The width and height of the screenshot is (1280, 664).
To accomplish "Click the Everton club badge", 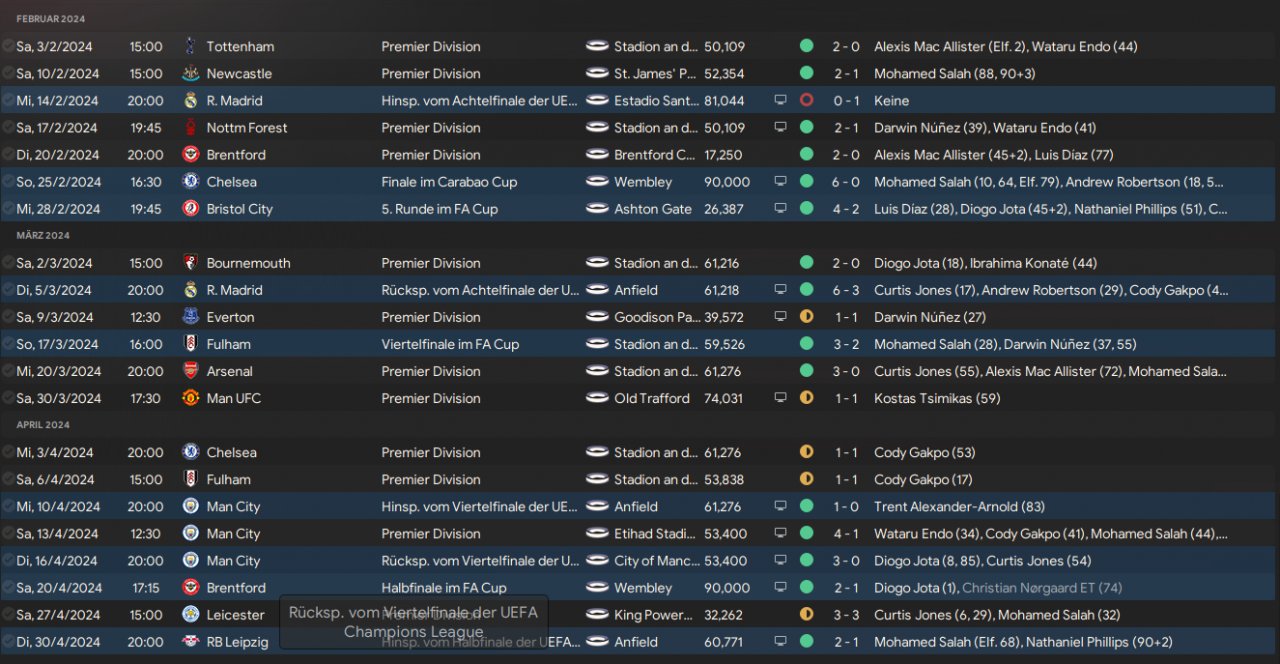I will click(191, 317).
